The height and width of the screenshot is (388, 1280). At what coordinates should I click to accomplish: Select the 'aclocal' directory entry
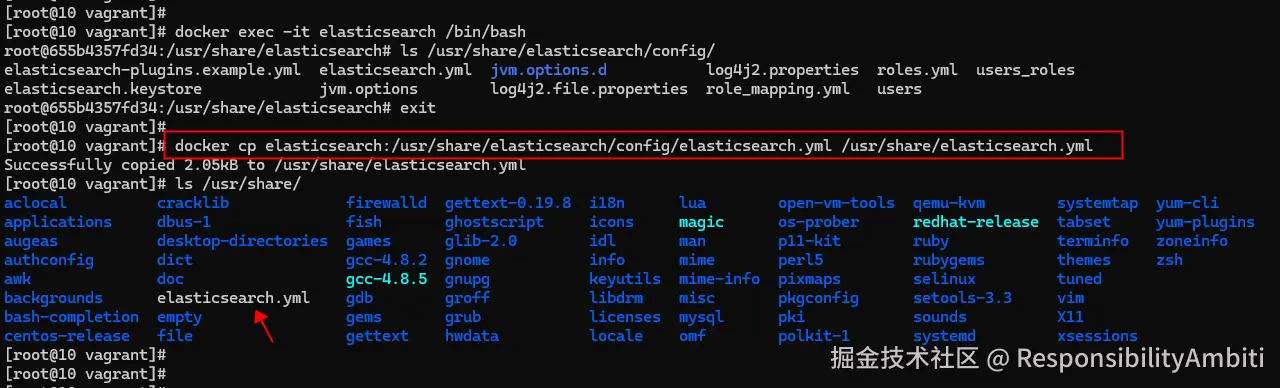coord(35,203)
